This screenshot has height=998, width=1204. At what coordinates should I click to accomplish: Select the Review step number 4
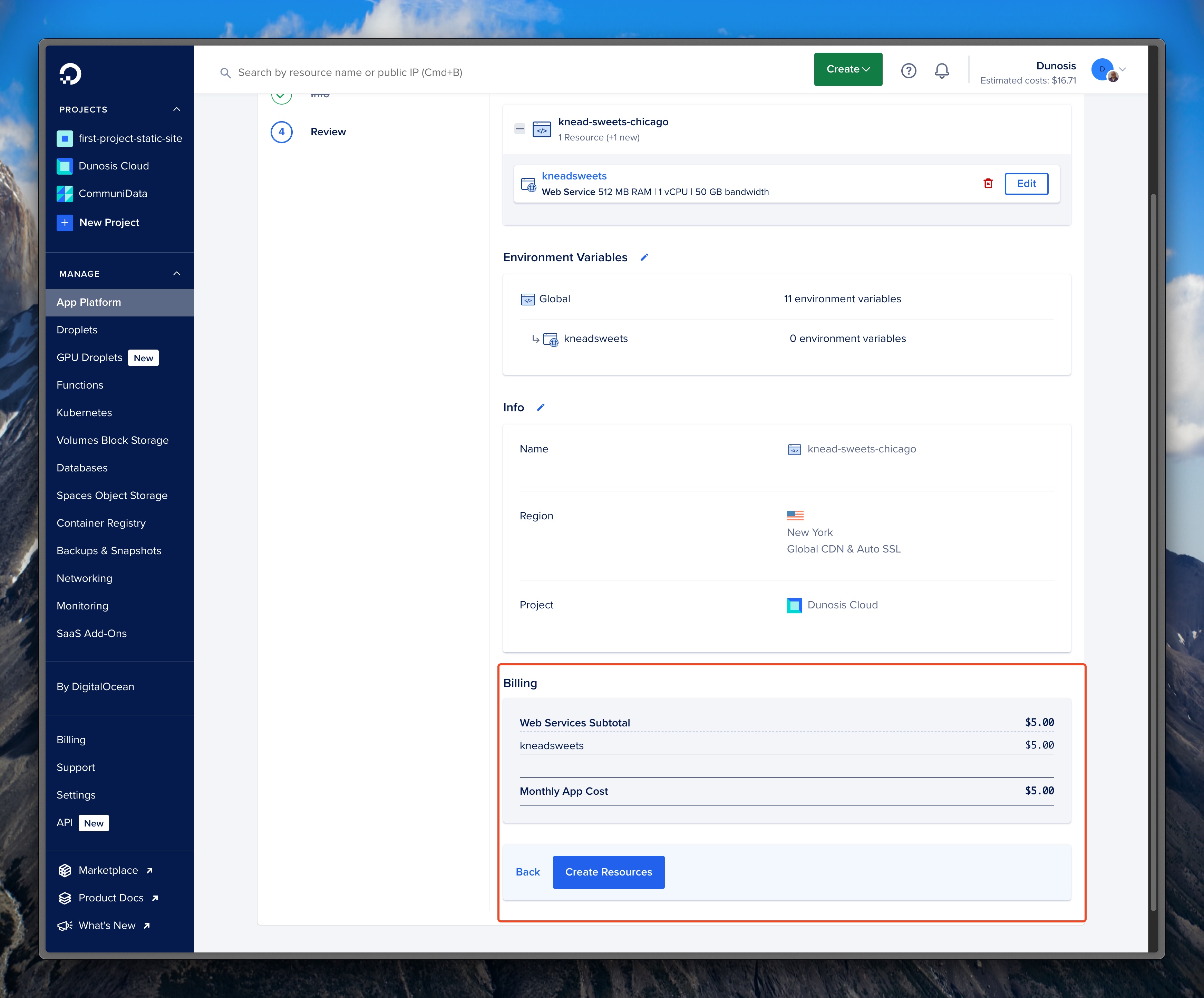pos(282,132)
